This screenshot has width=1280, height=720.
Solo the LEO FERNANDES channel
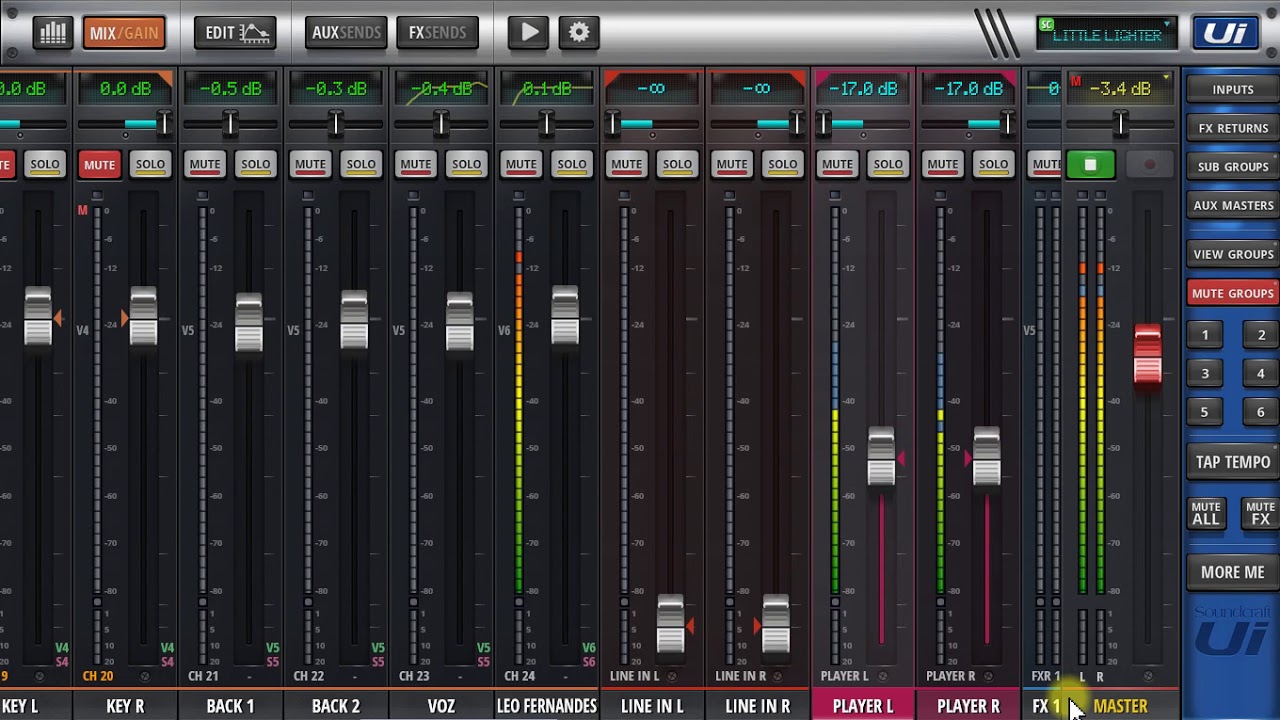pos(572,164)
